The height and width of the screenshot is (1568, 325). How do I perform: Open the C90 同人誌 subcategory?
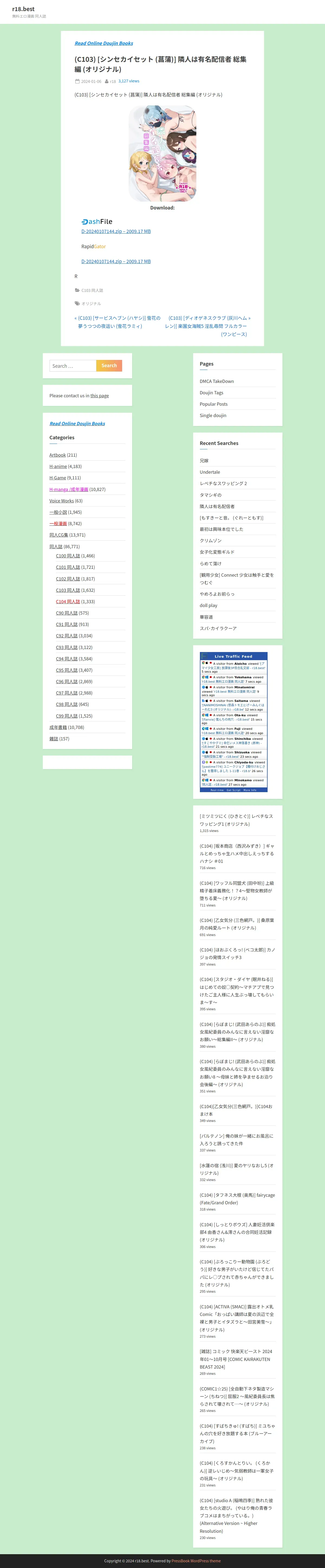[x=67, y=613]
